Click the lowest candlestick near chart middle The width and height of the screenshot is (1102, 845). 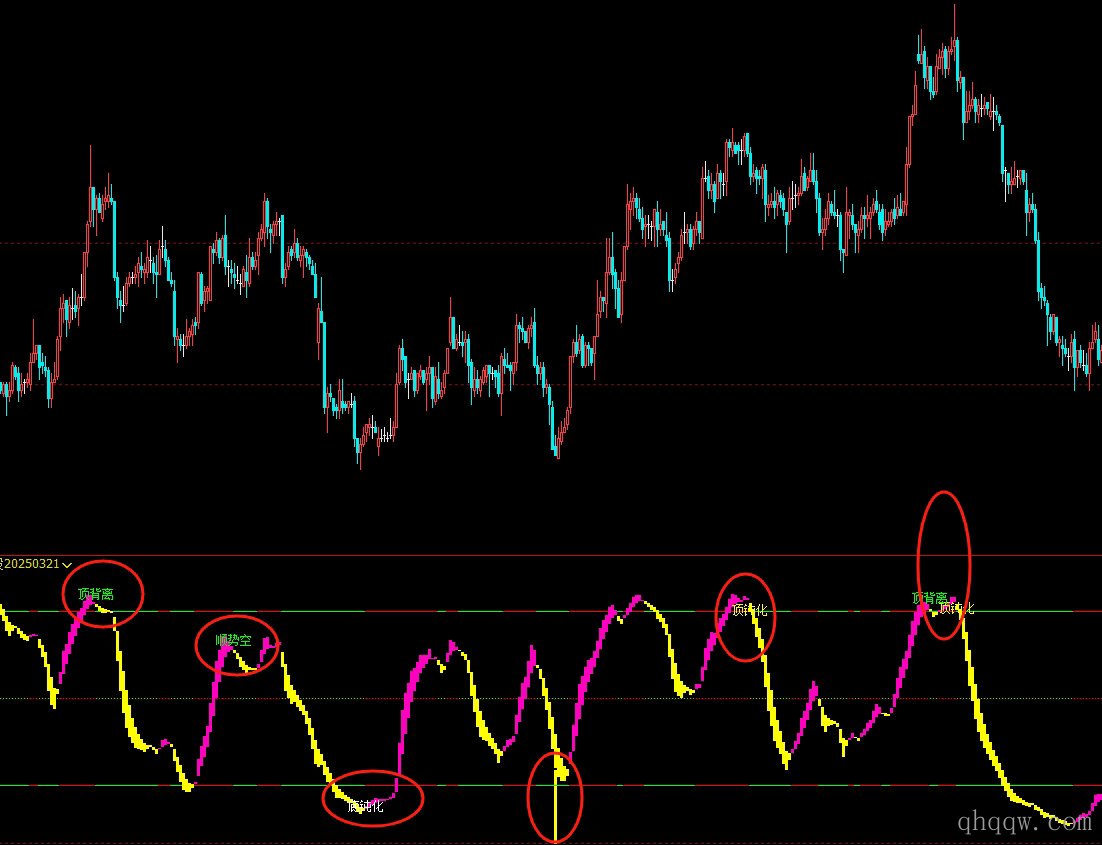pos(556,450)
